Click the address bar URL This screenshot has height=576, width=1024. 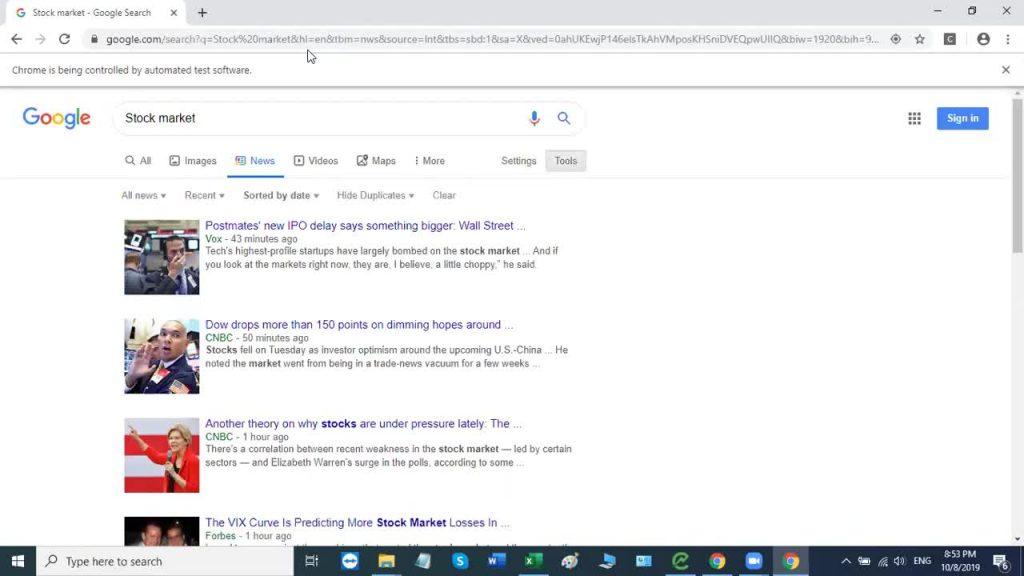point(492,39)
